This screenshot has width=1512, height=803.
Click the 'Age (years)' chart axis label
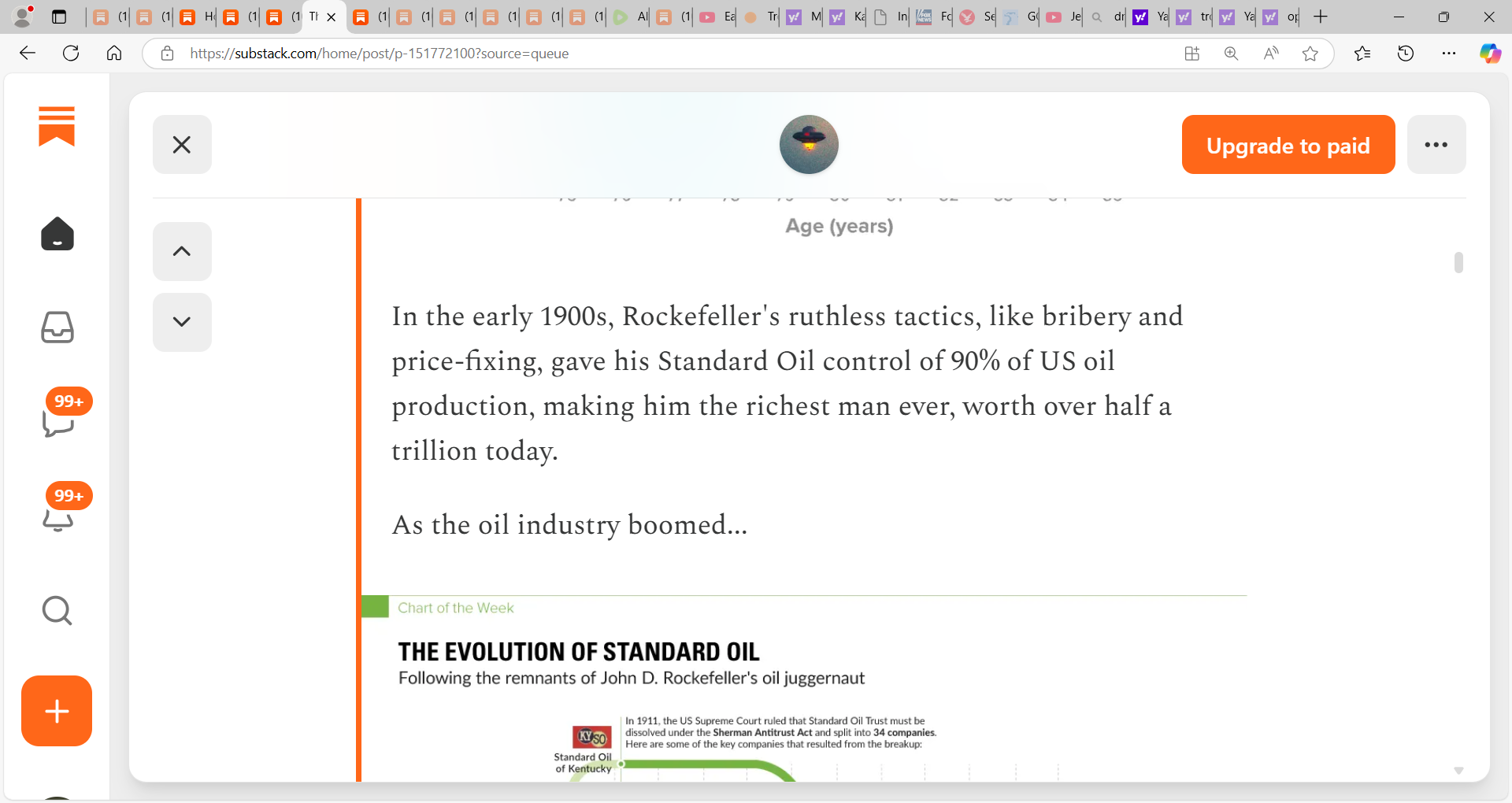839,226
